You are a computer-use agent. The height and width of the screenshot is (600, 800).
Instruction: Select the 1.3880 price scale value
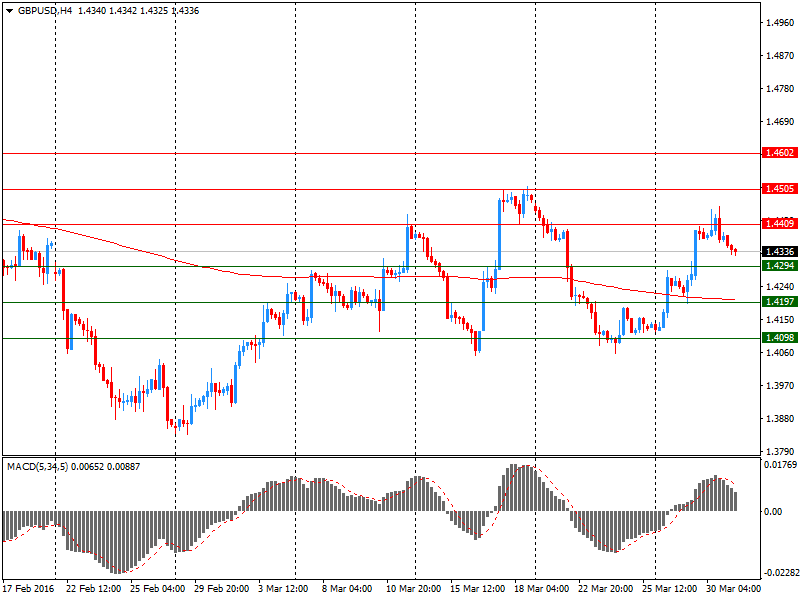780,419
